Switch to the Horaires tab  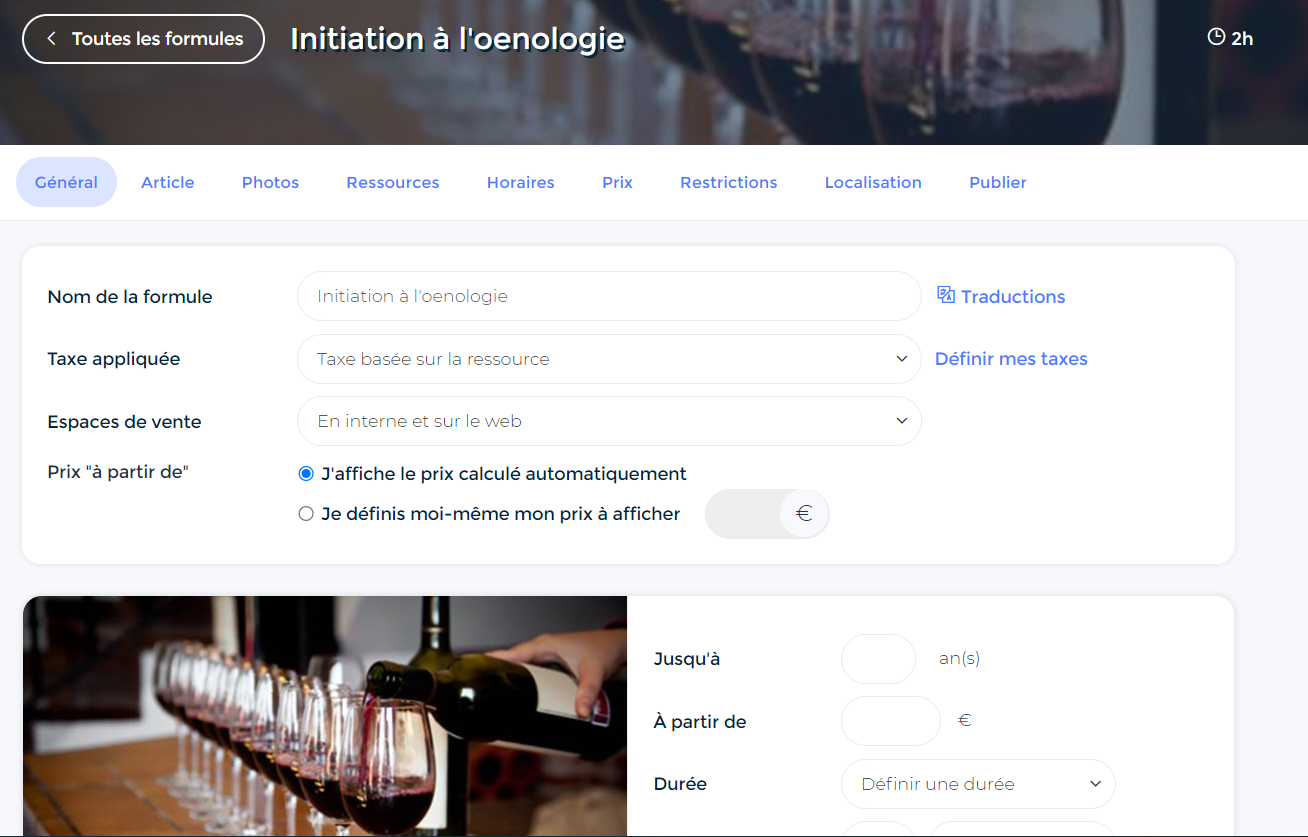click(x=521, y=182)
